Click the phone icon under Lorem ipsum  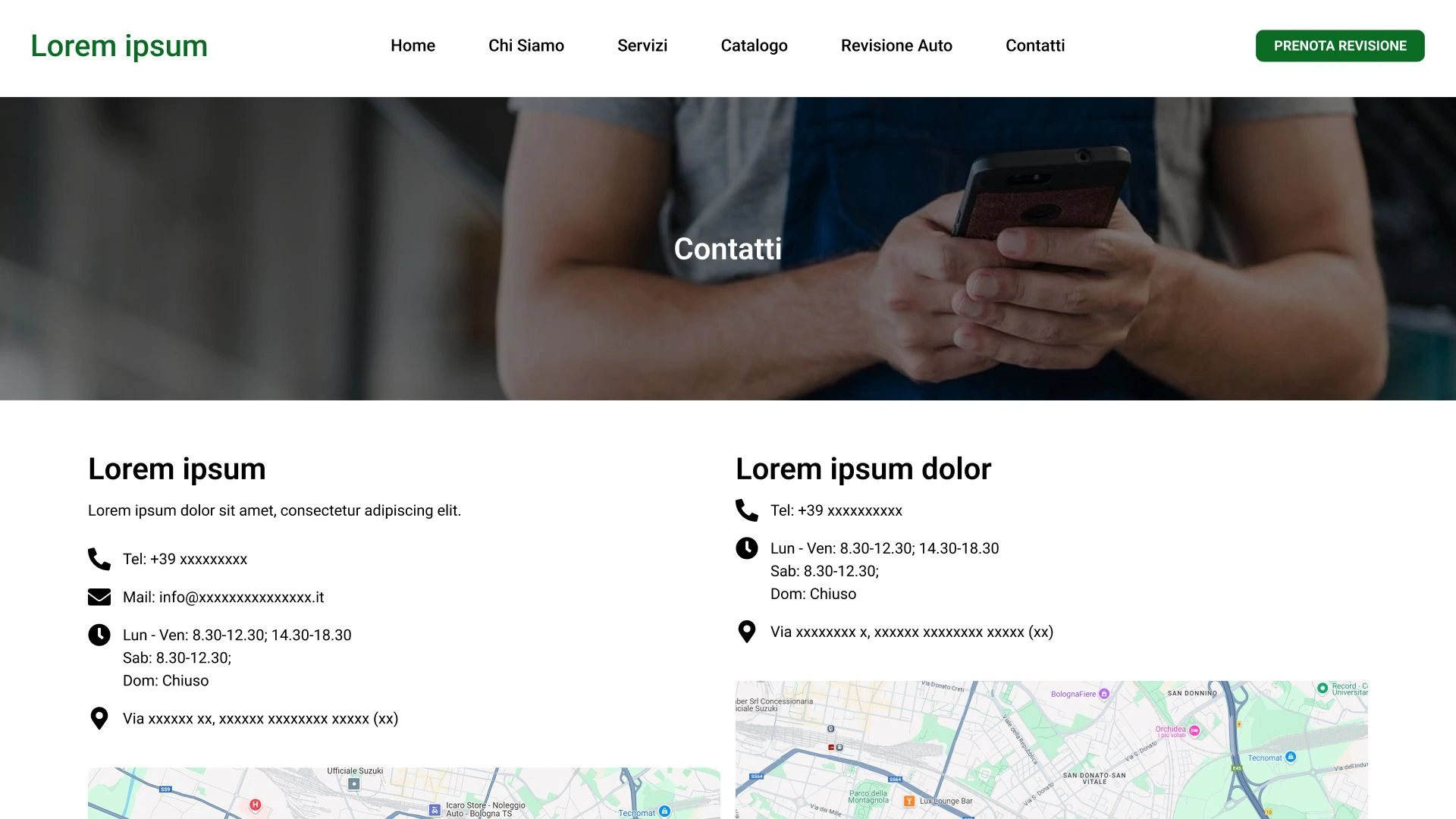click(x=99, y=559)
